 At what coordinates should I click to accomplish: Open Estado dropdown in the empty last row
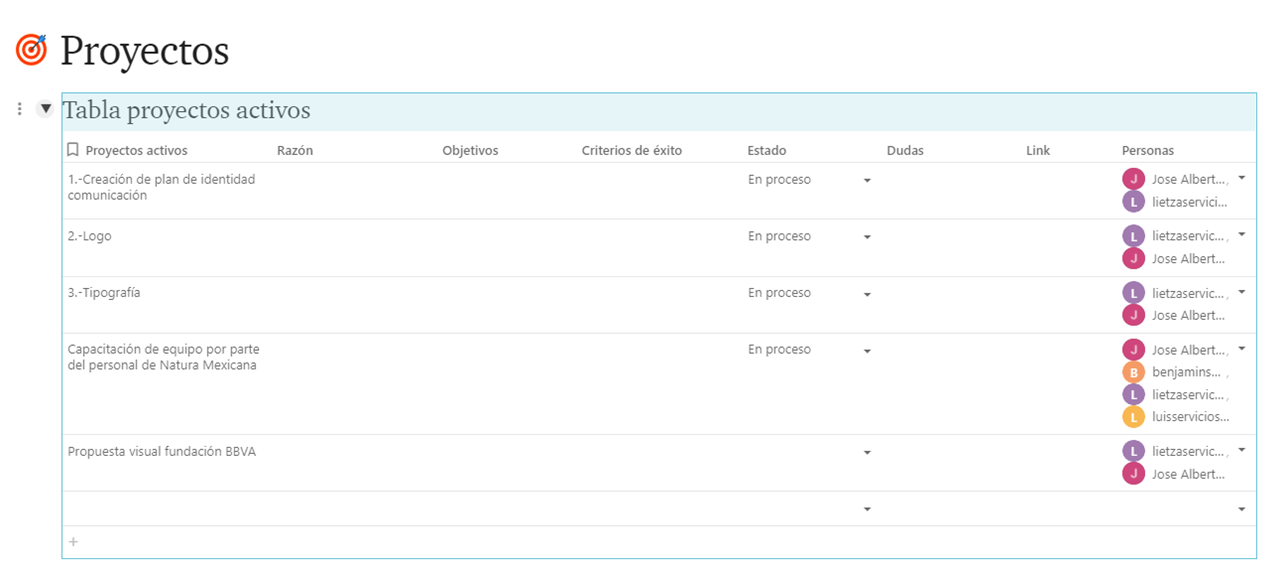pos(867,510)
